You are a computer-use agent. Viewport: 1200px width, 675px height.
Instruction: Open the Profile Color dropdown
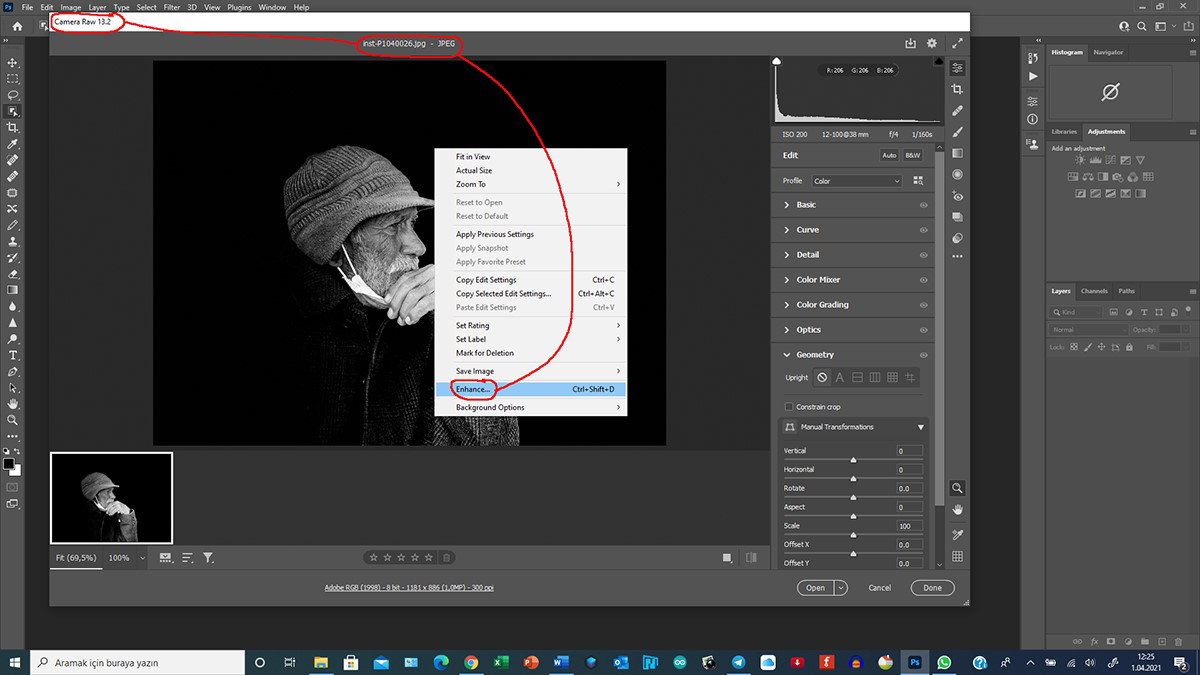pyautogui.click(x=856, y=181)
